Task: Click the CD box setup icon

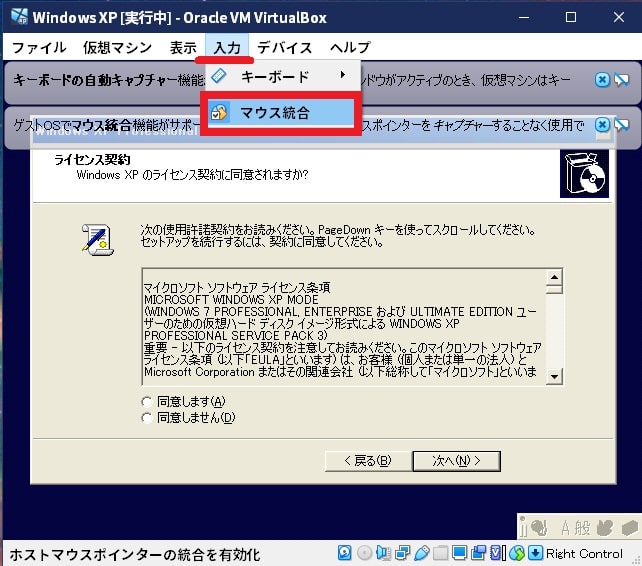Action: point(584,174)
